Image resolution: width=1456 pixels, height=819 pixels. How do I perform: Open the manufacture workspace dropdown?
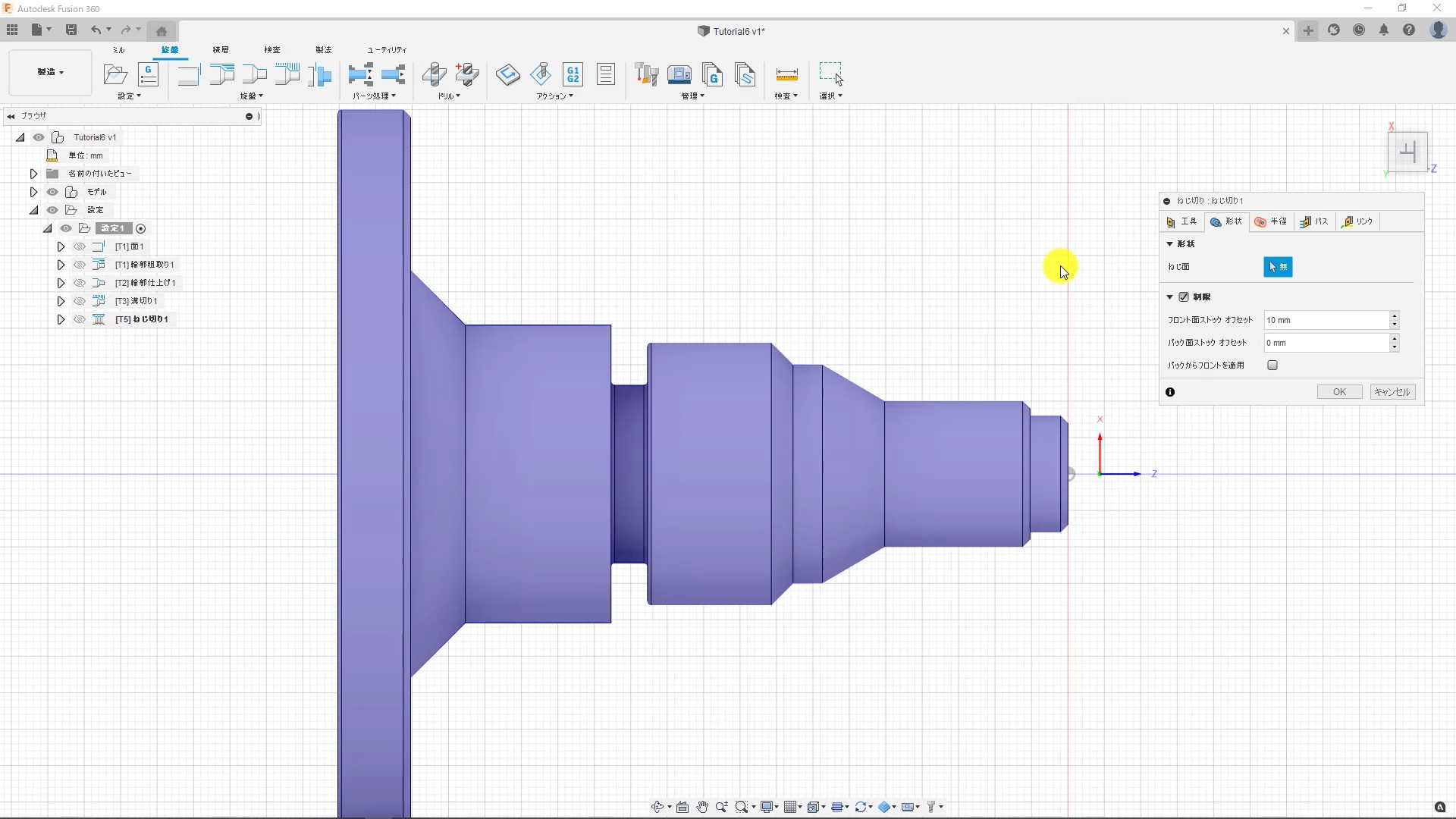pyautogui.click(x=51, y=72)
